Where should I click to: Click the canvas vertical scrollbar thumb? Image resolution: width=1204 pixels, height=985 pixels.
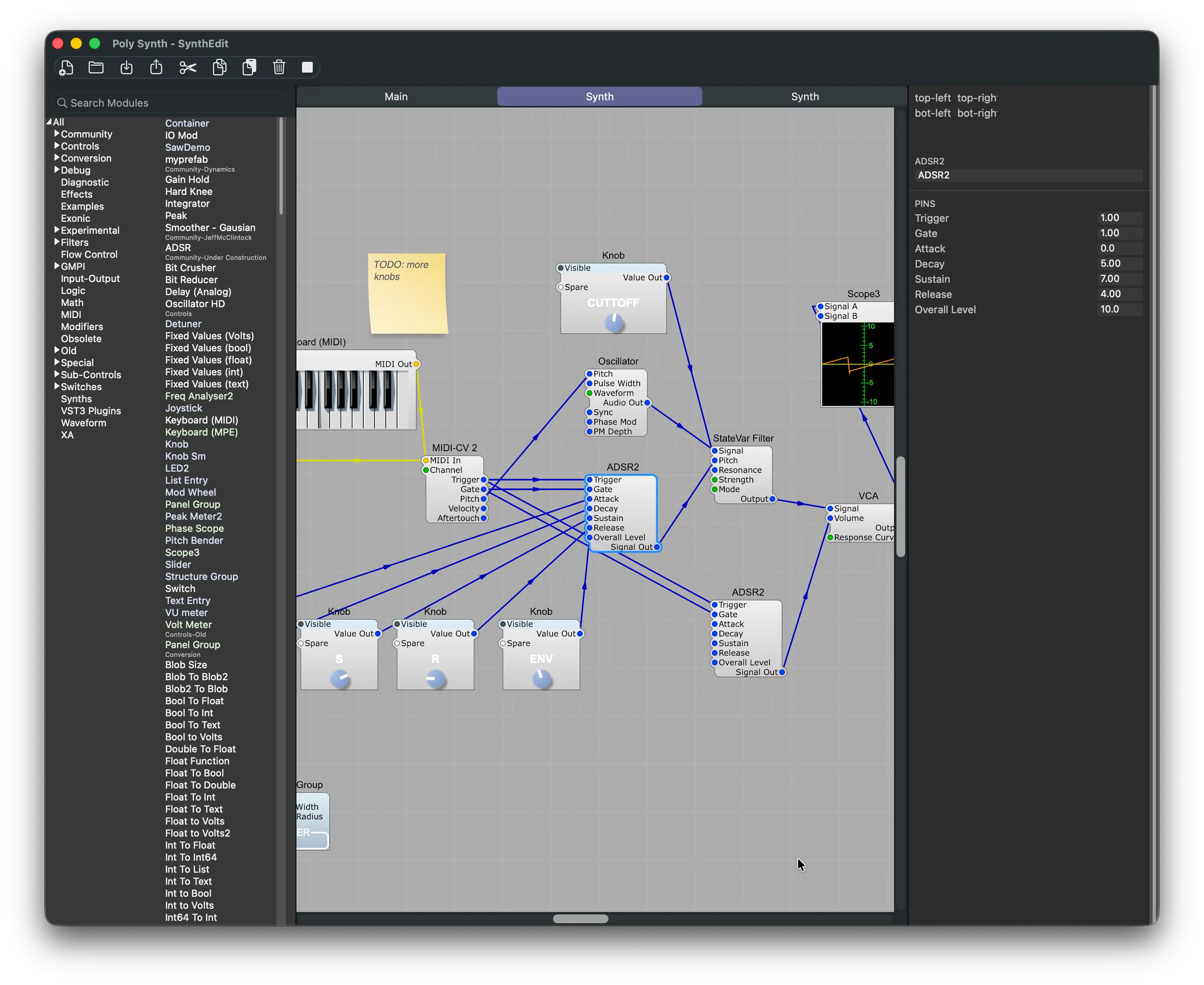[900, 507]
